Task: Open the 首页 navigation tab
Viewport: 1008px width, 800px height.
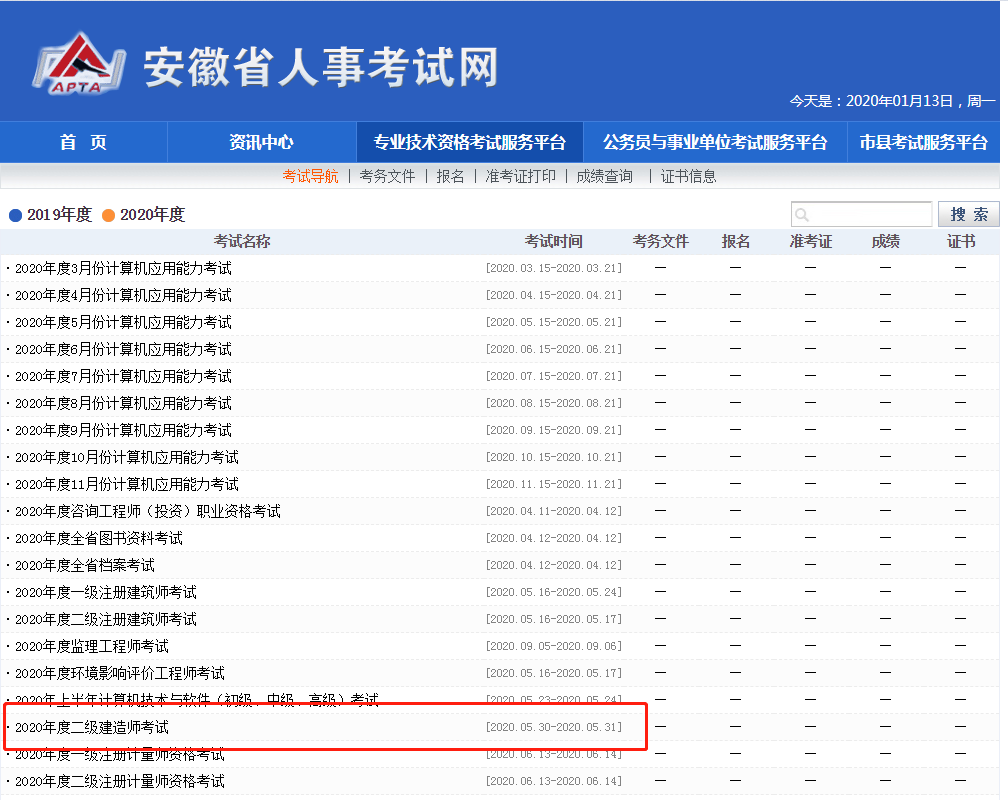Action: pyautogui.click(x=83, y=142)
